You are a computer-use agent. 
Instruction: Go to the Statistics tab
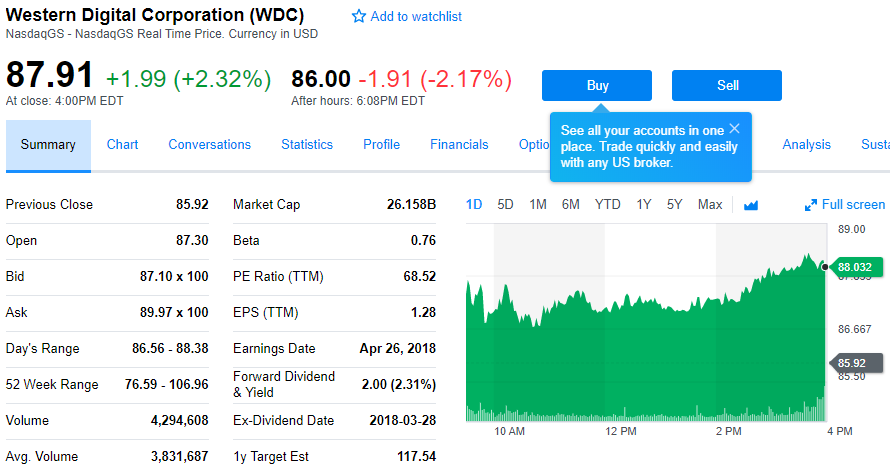tap(307, 145)
